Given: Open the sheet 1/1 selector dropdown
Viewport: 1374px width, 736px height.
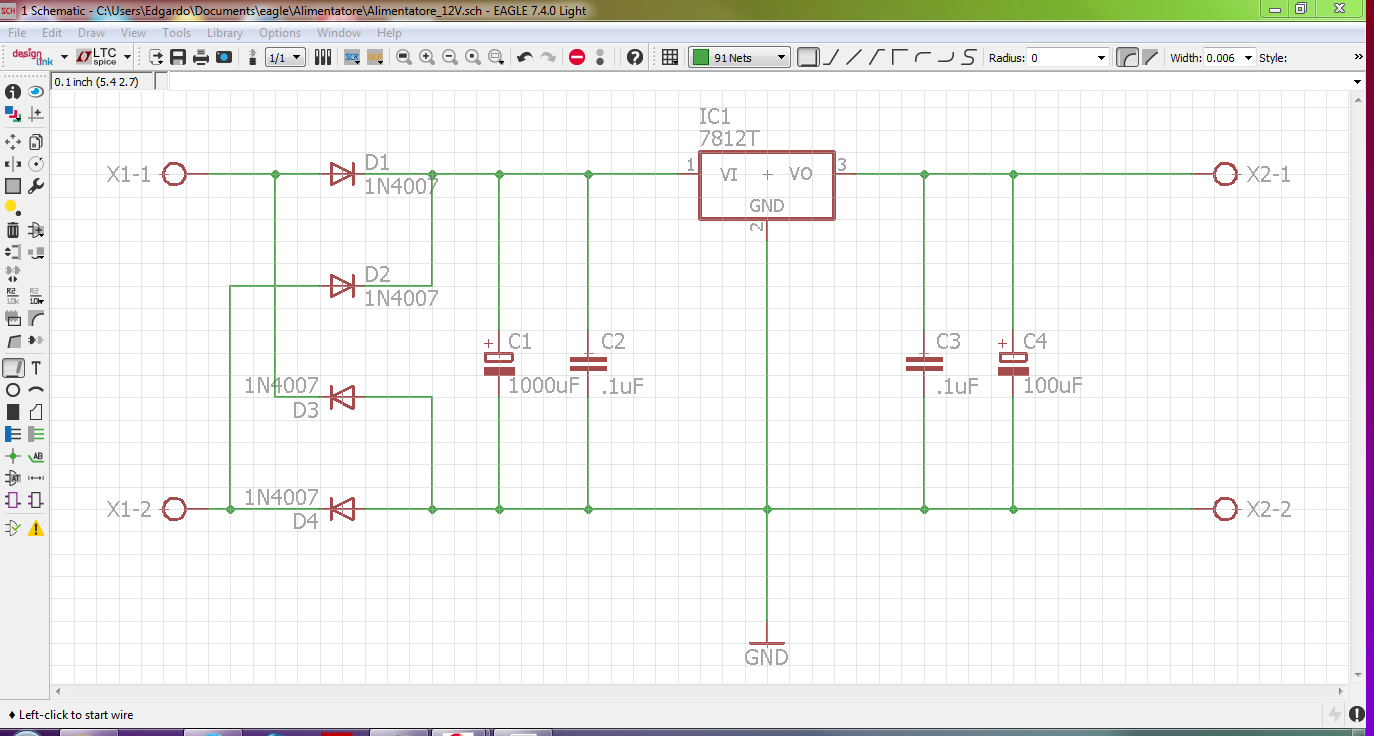Looking at the screenshot, I should point(285,57).
